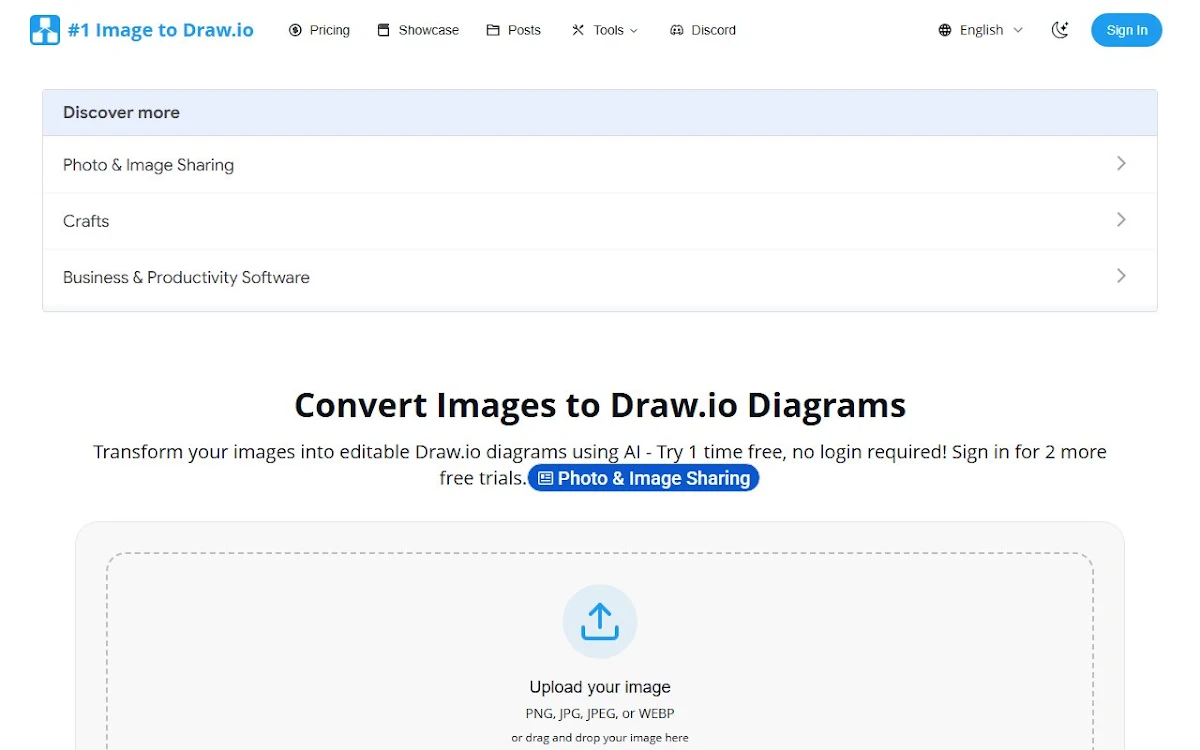Toggle dark mode with the moon icon

tap(1061, 30)
